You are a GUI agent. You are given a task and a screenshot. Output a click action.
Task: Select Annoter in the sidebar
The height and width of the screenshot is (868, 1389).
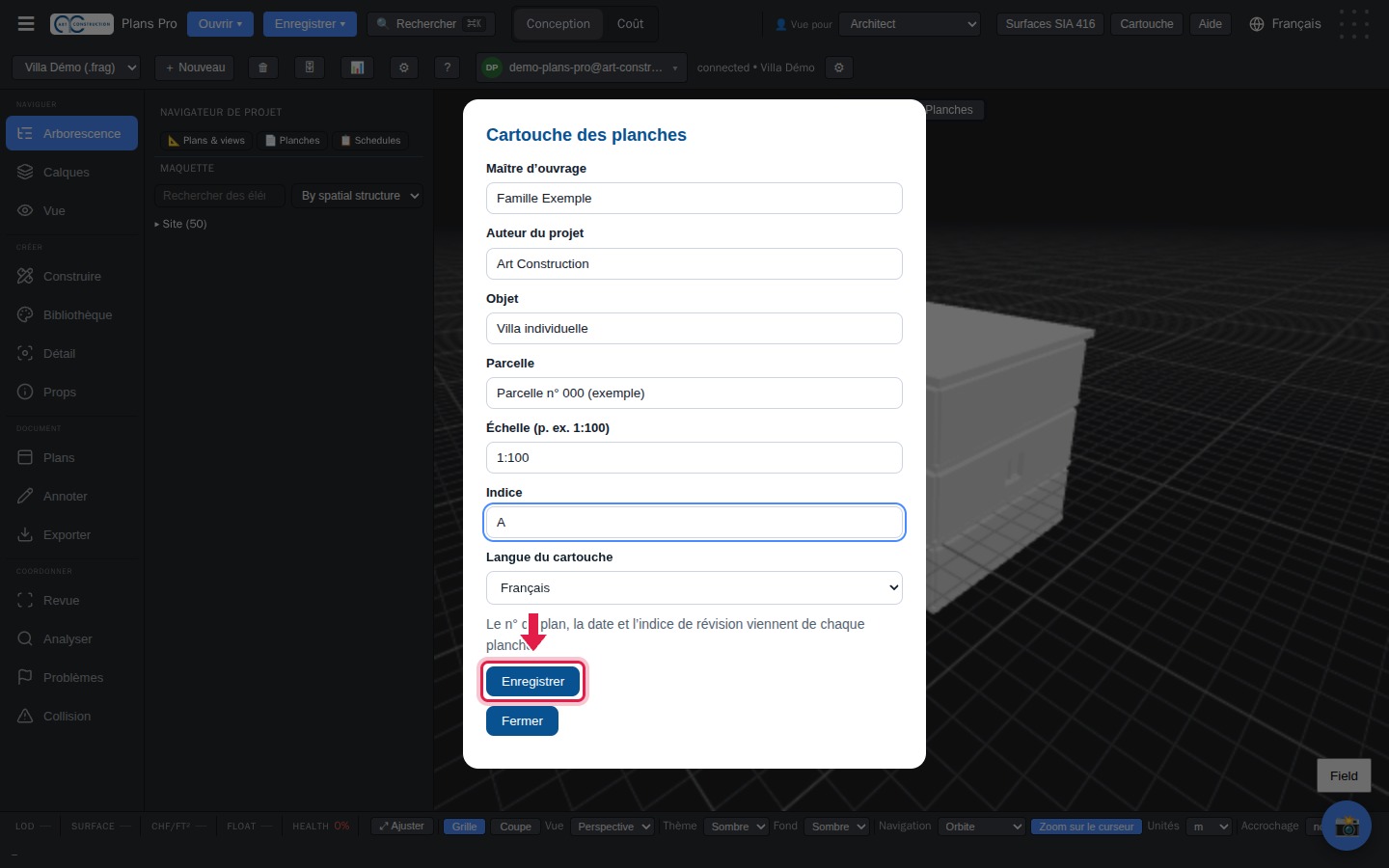pos(72,496)
